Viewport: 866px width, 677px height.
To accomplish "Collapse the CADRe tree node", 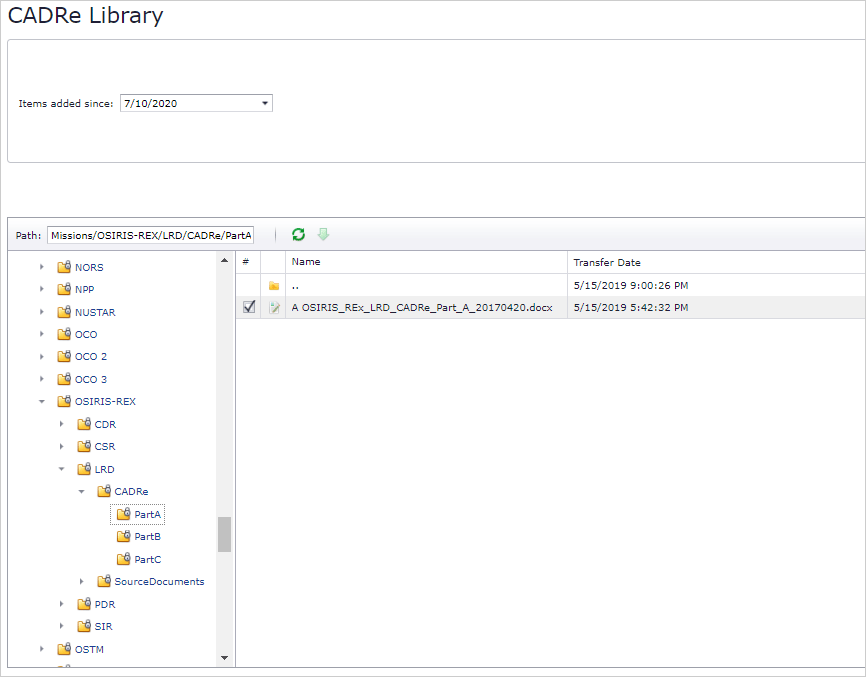I will tap(82, 492).
